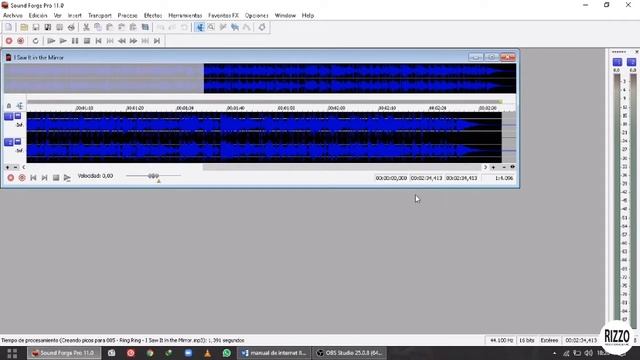Click Rewind in the transport toolbar

pos(122,41)
